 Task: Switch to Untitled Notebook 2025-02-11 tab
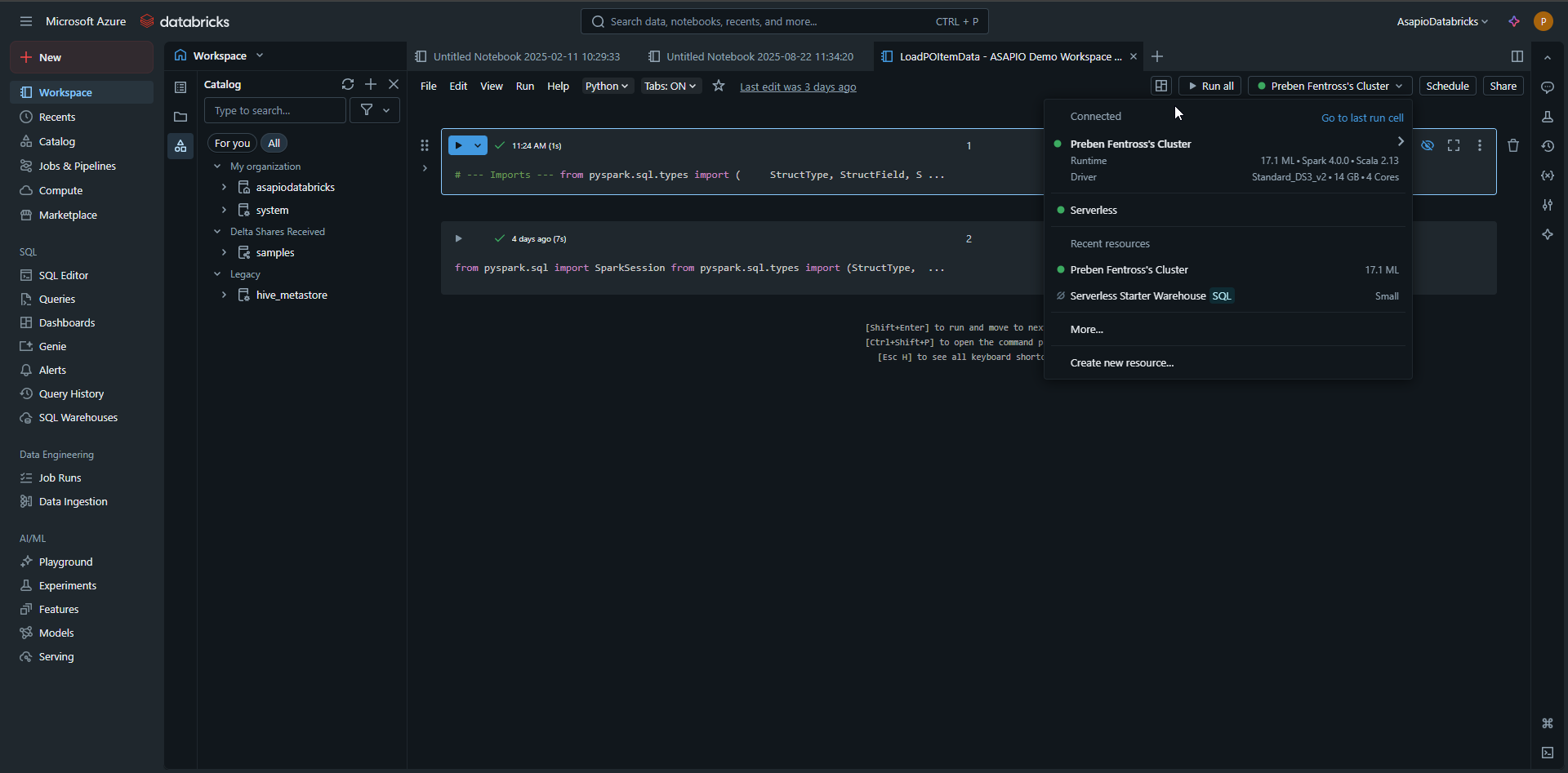518,56
